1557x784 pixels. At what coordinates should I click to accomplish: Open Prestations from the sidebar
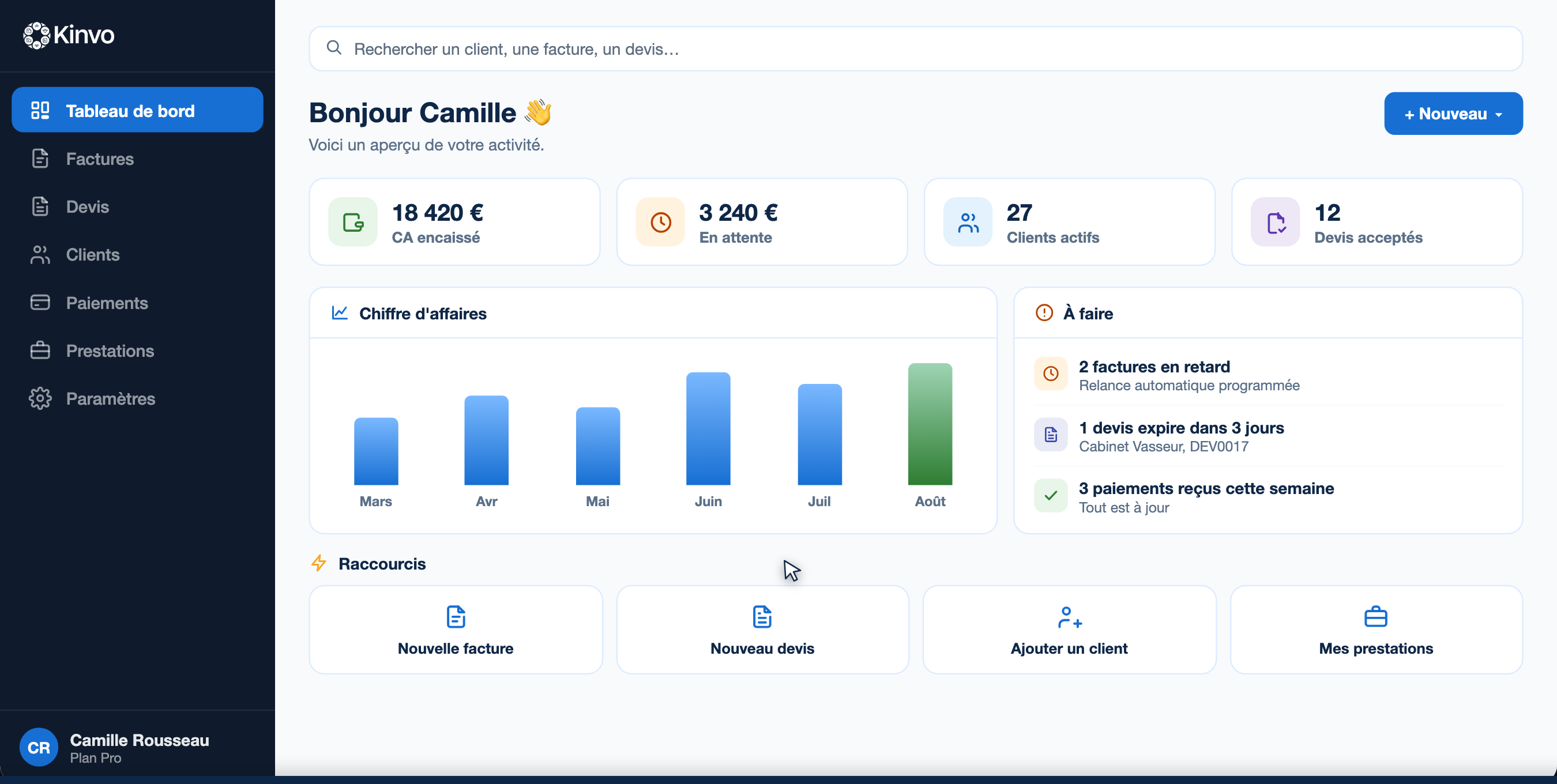[137, 350]
